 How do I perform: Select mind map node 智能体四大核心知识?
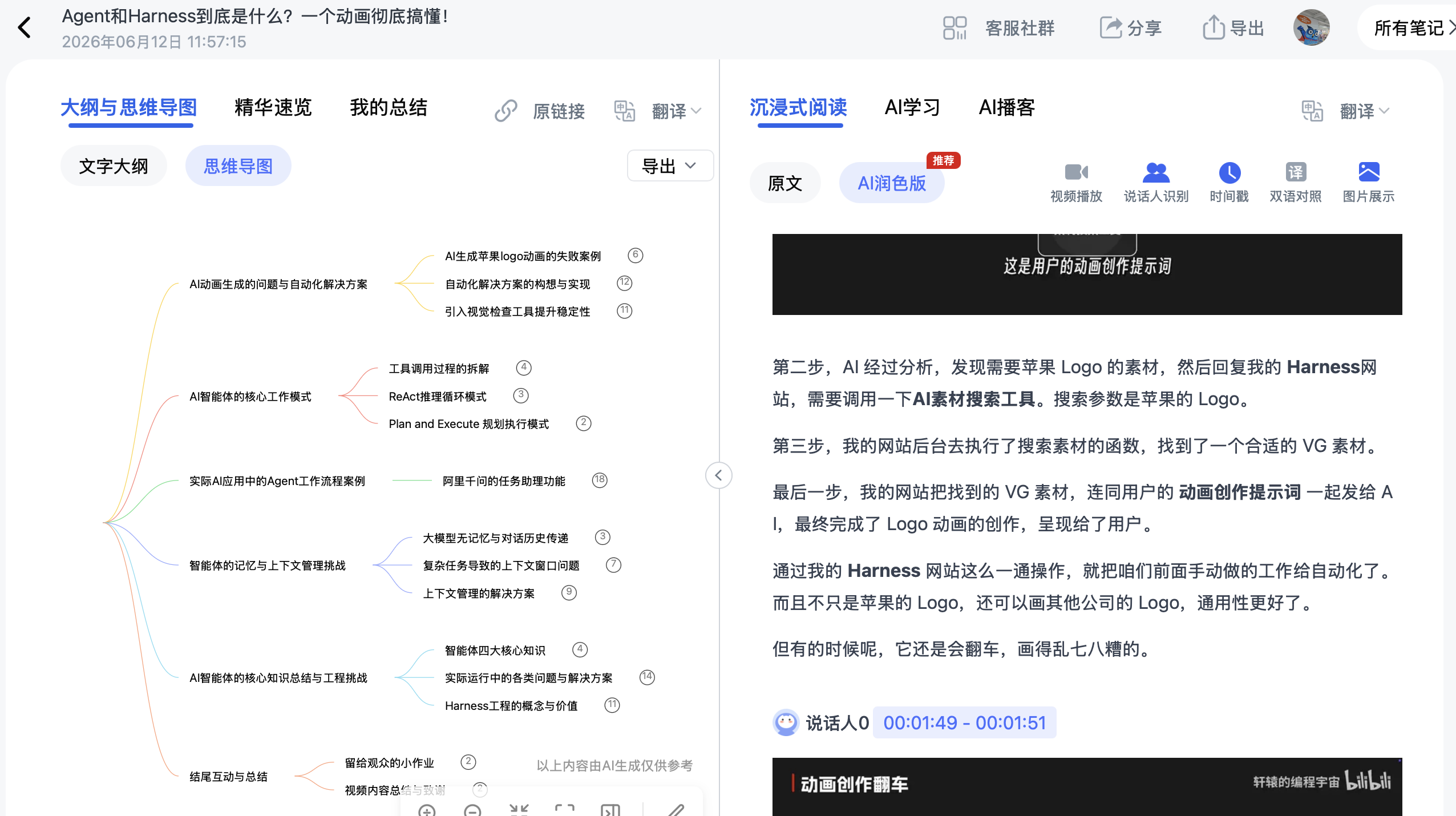[x=495, y=650]
